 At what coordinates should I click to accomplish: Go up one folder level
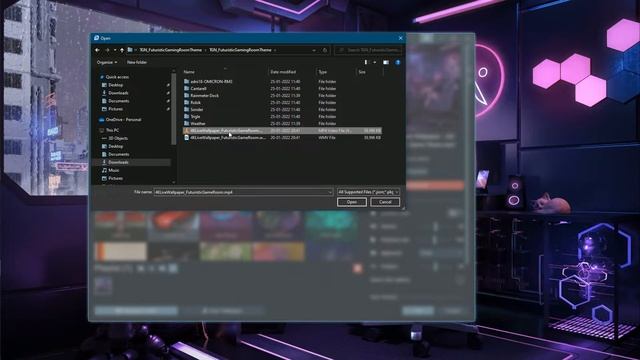point(122,50)
